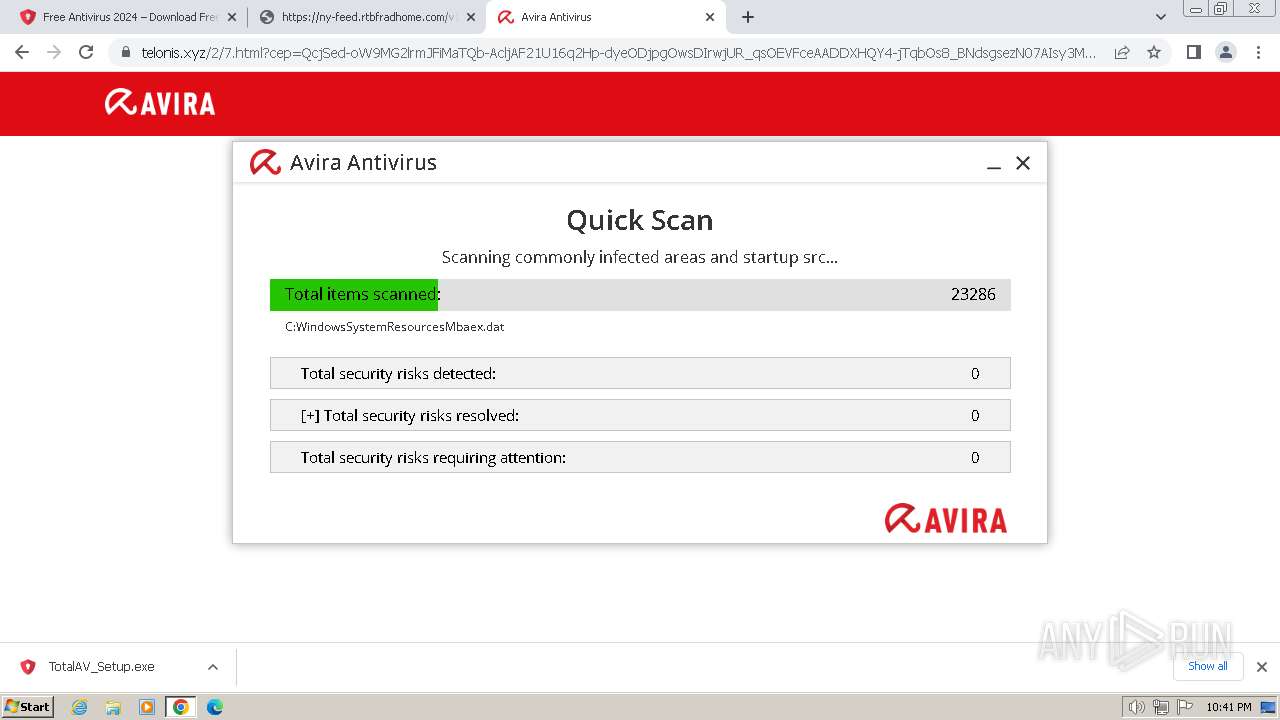Close the Avira Antivirus scan dialog
The image size is (1280, 720).
(1022, 163)
